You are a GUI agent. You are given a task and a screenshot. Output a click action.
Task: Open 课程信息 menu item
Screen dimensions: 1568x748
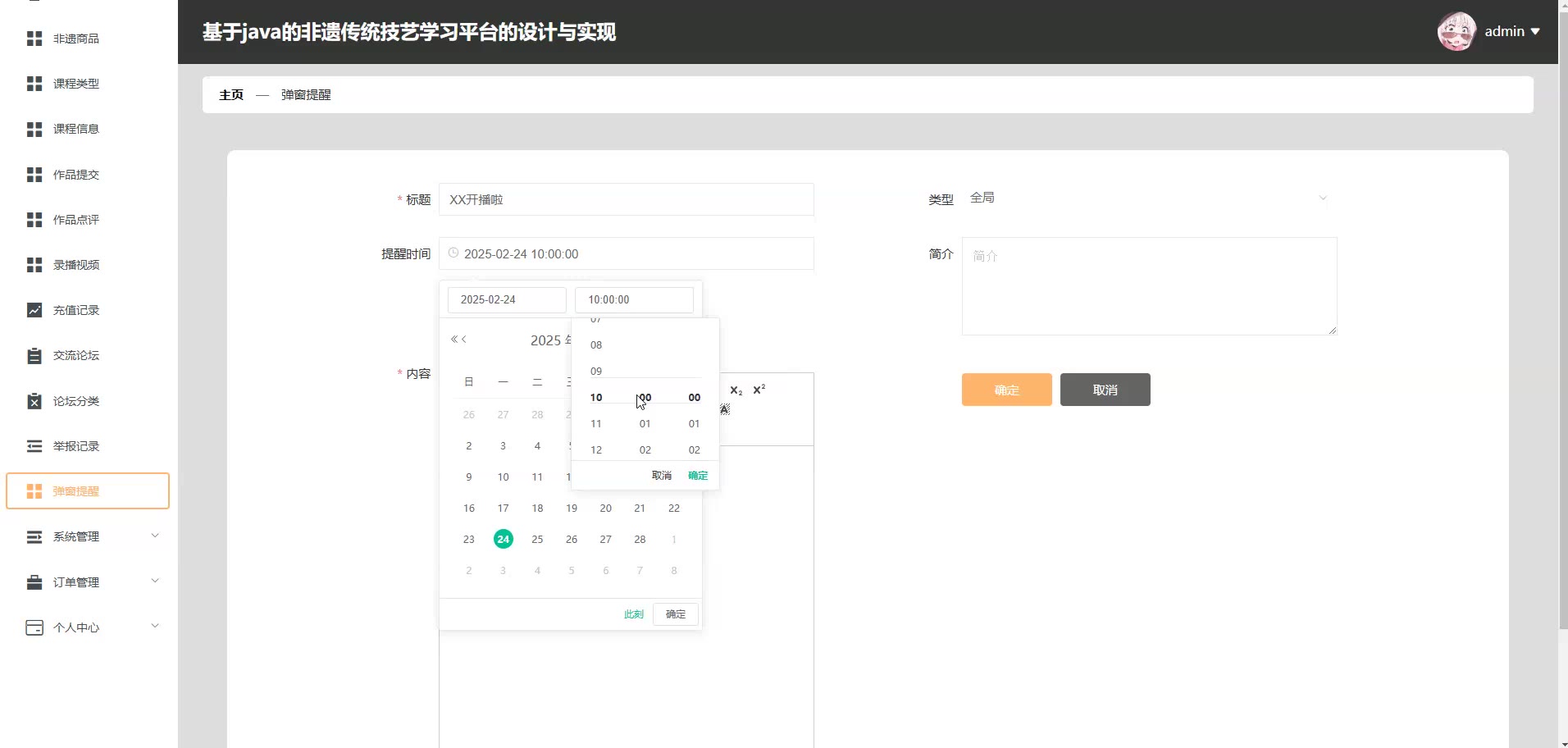pos(76,129)
